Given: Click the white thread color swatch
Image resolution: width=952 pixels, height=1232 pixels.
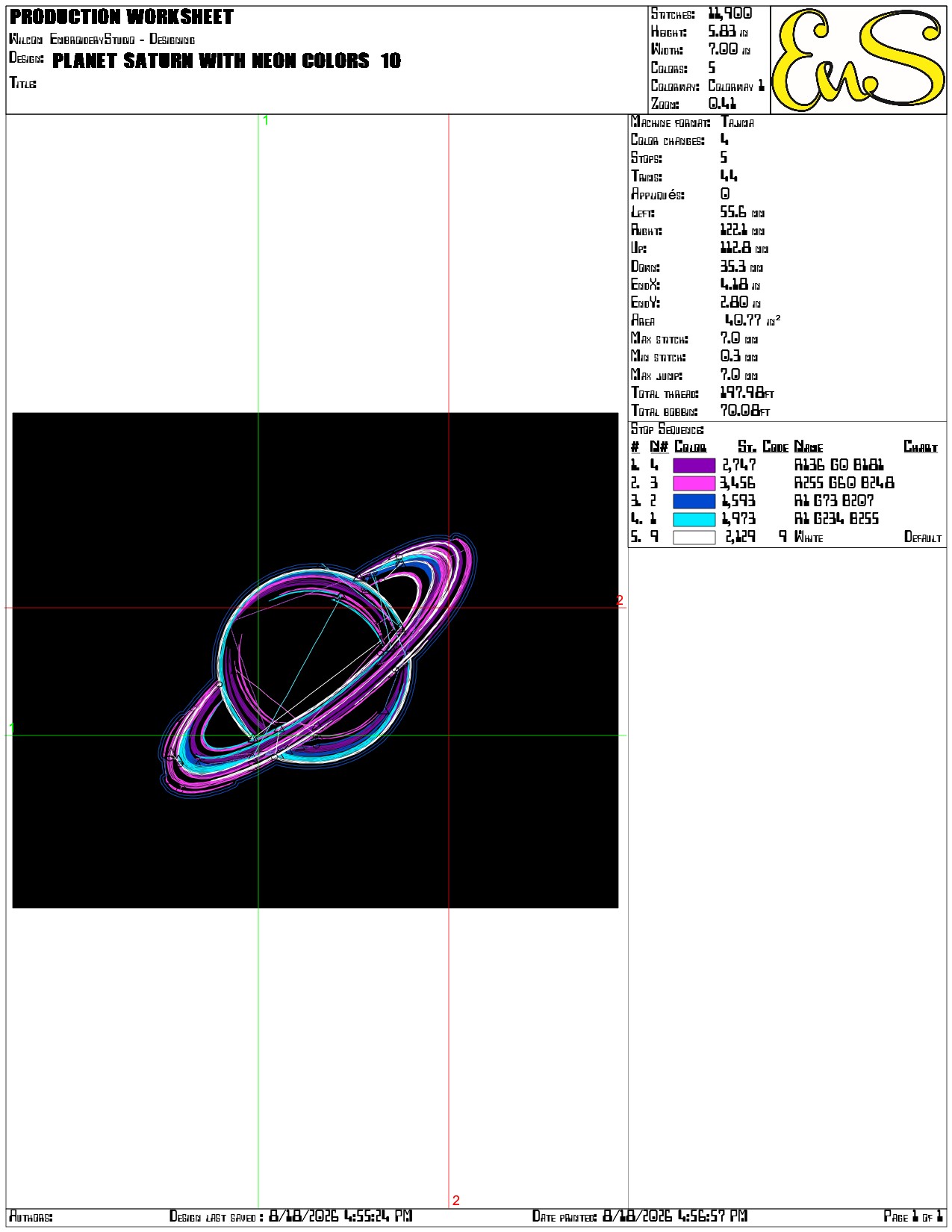Looking at the screenshot, I should coord(694,537).
